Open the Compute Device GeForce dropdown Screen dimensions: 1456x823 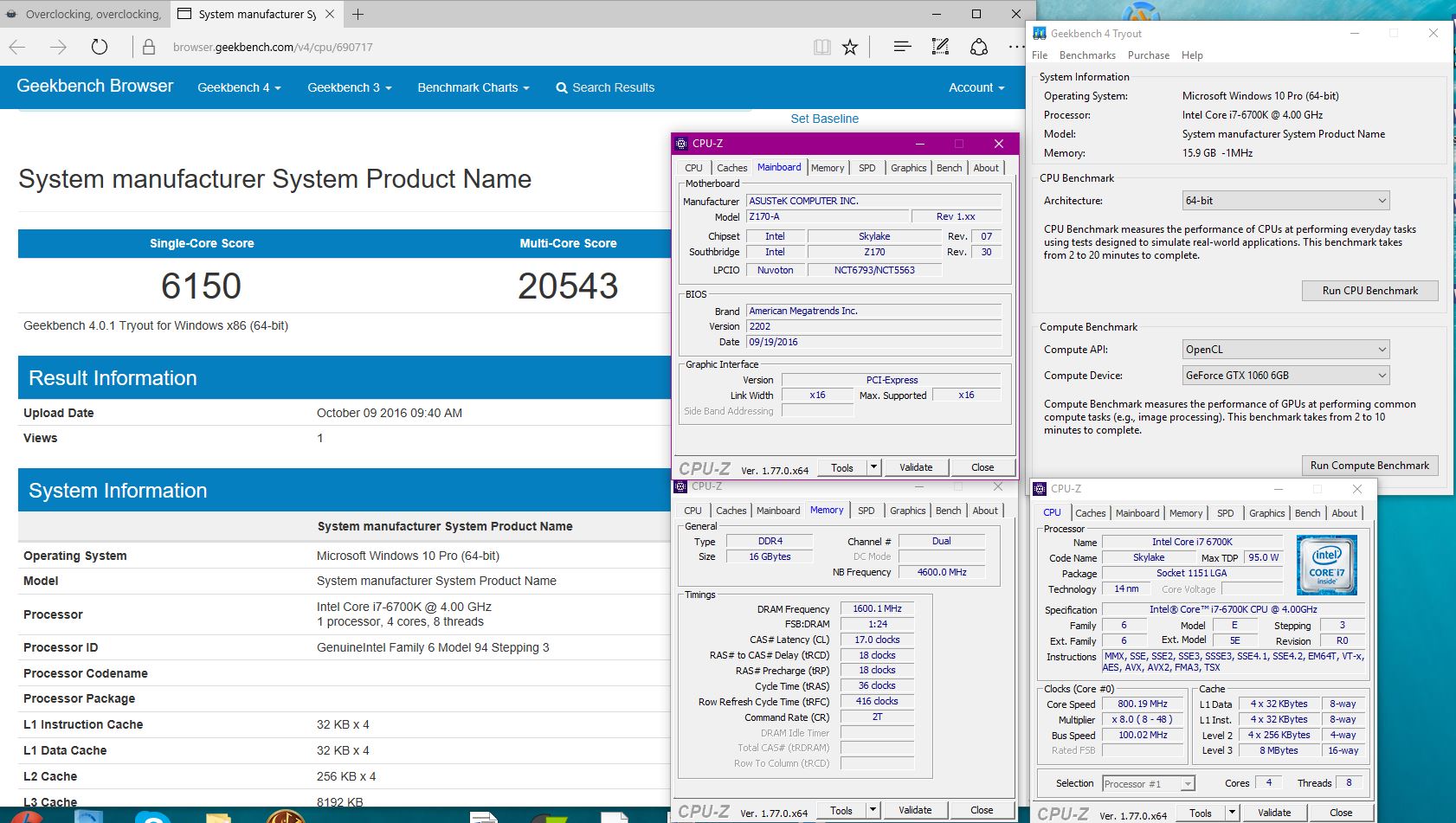click(x=1286, y=376)
